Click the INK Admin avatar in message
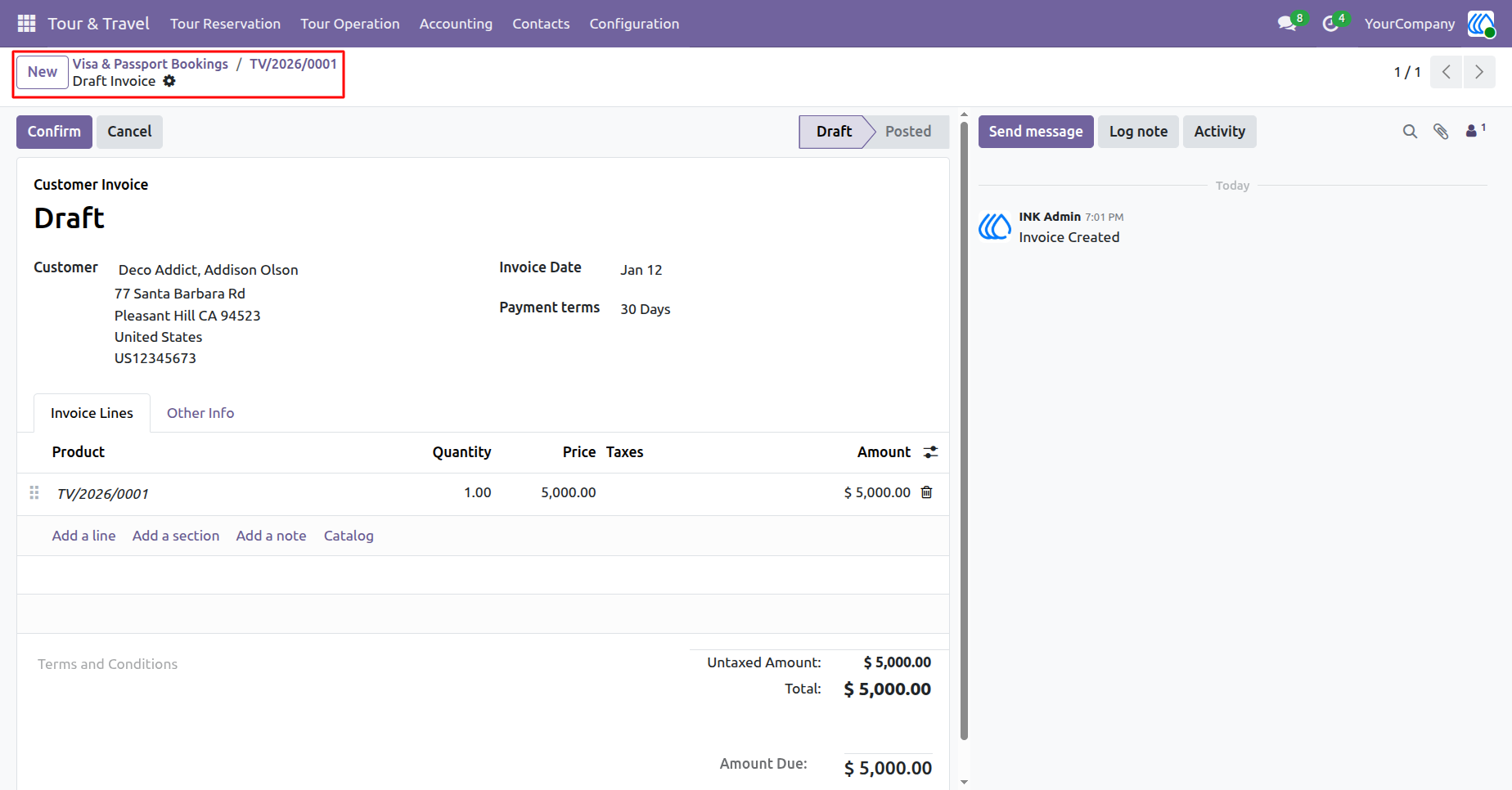This screenshot has width=1512, height=790. click(x=995, y=227)
